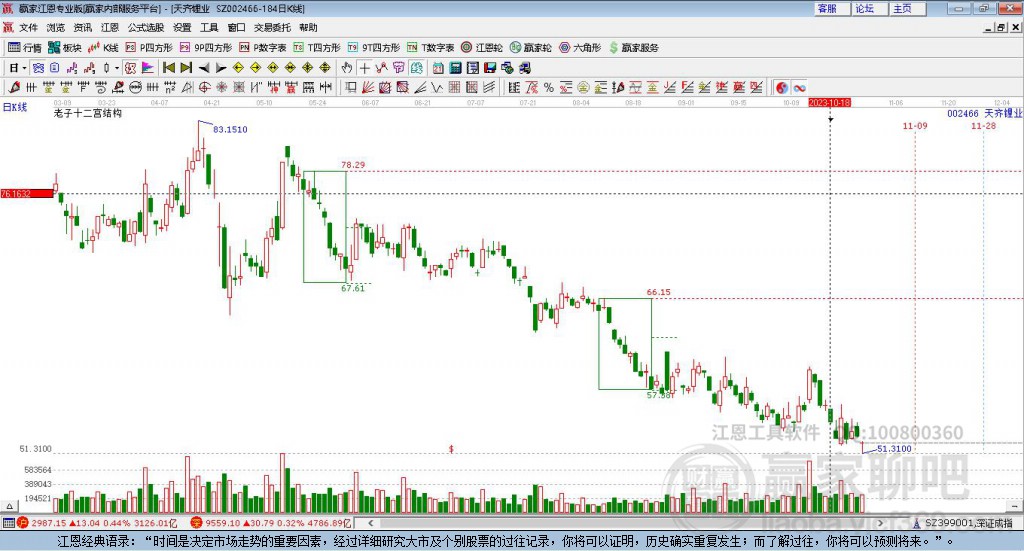Open the 设置 menu
Viewport: 1024px width, 551px height.
[x=182, y=27]
